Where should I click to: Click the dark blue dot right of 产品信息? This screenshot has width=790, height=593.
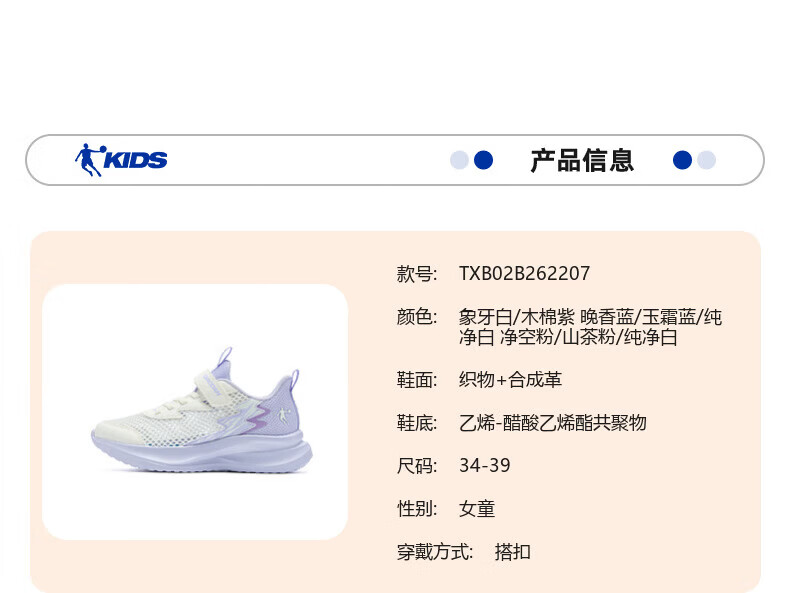(x=682, y=160)
